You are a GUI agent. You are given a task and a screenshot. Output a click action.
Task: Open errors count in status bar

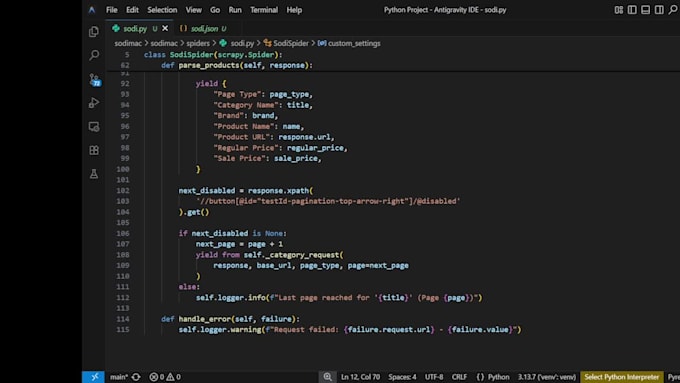click(x=157, y=377)
